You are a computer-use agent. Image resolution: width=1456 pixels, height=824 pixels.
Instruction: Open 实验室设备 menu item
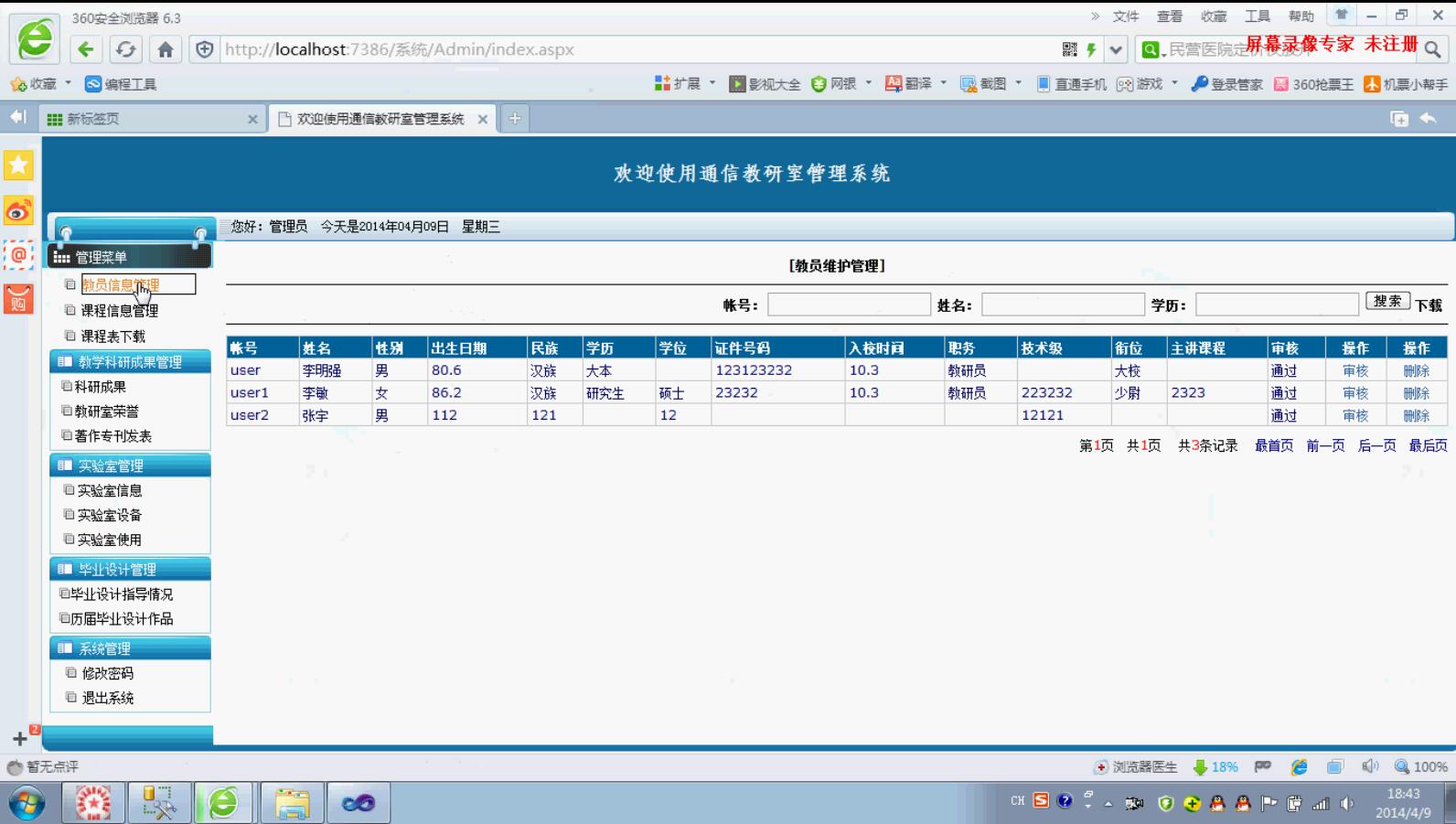(x=109, y=516)
